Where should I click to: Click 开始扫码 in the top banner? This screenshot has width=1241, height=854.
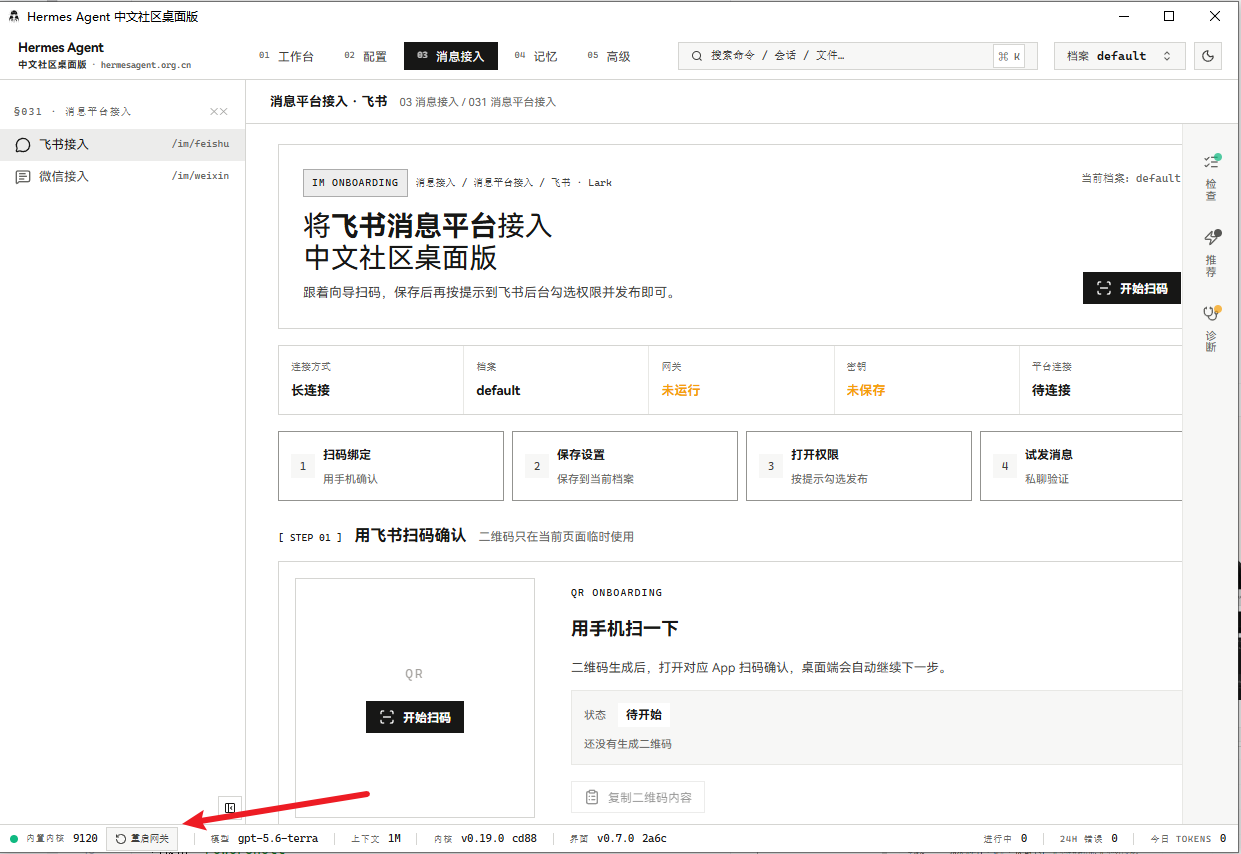[x=1132, y=288]
